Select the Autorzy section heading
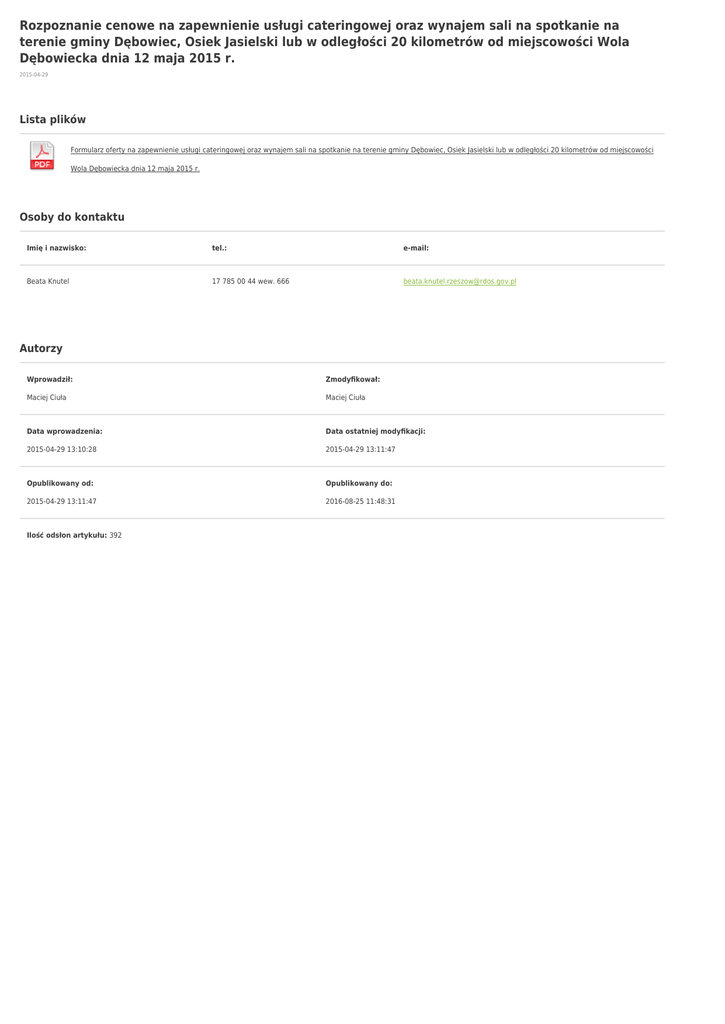 pos(41,348)
